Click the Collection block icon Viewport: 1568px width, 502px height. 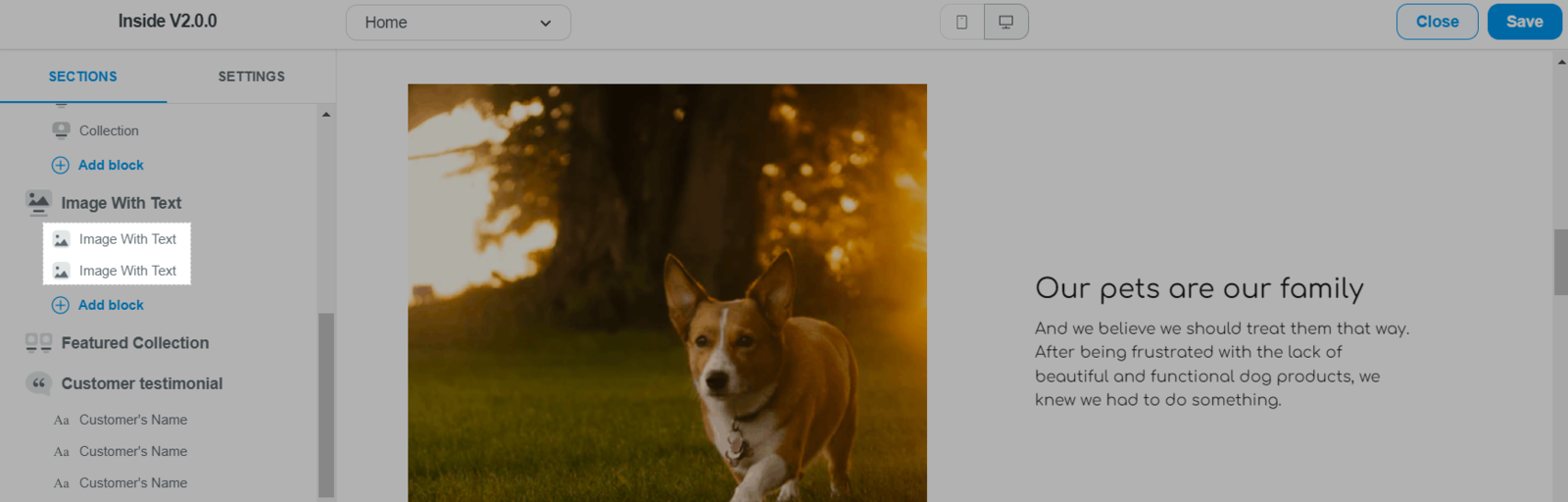point(61,130)
